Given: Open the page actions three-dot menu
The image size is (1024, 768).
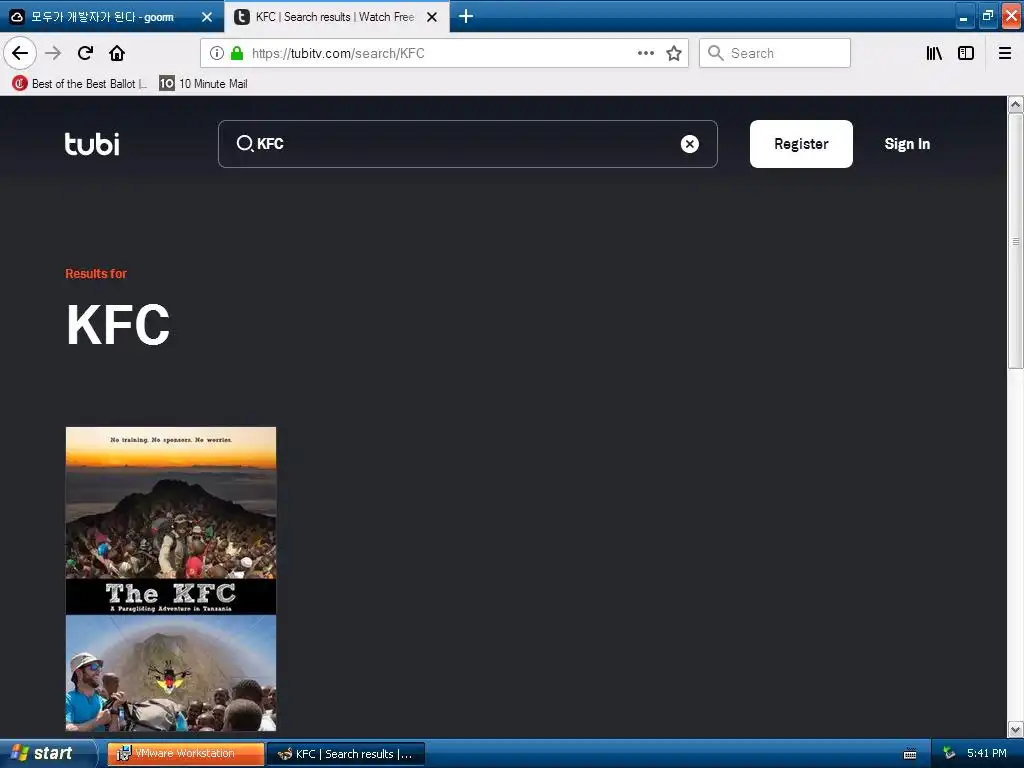Looking at the screenshot, I should (x=646, y=53).
